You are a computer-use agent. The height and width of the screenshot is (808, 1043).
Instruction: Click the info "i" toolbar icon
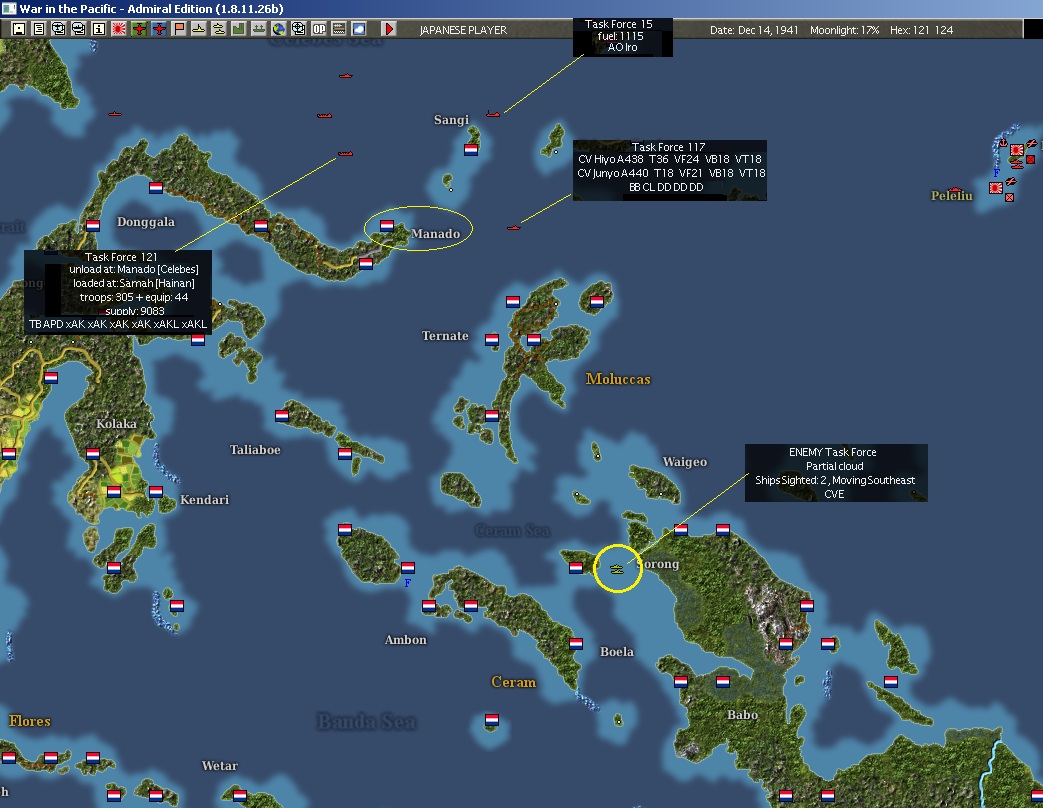(x=98, y=29)
